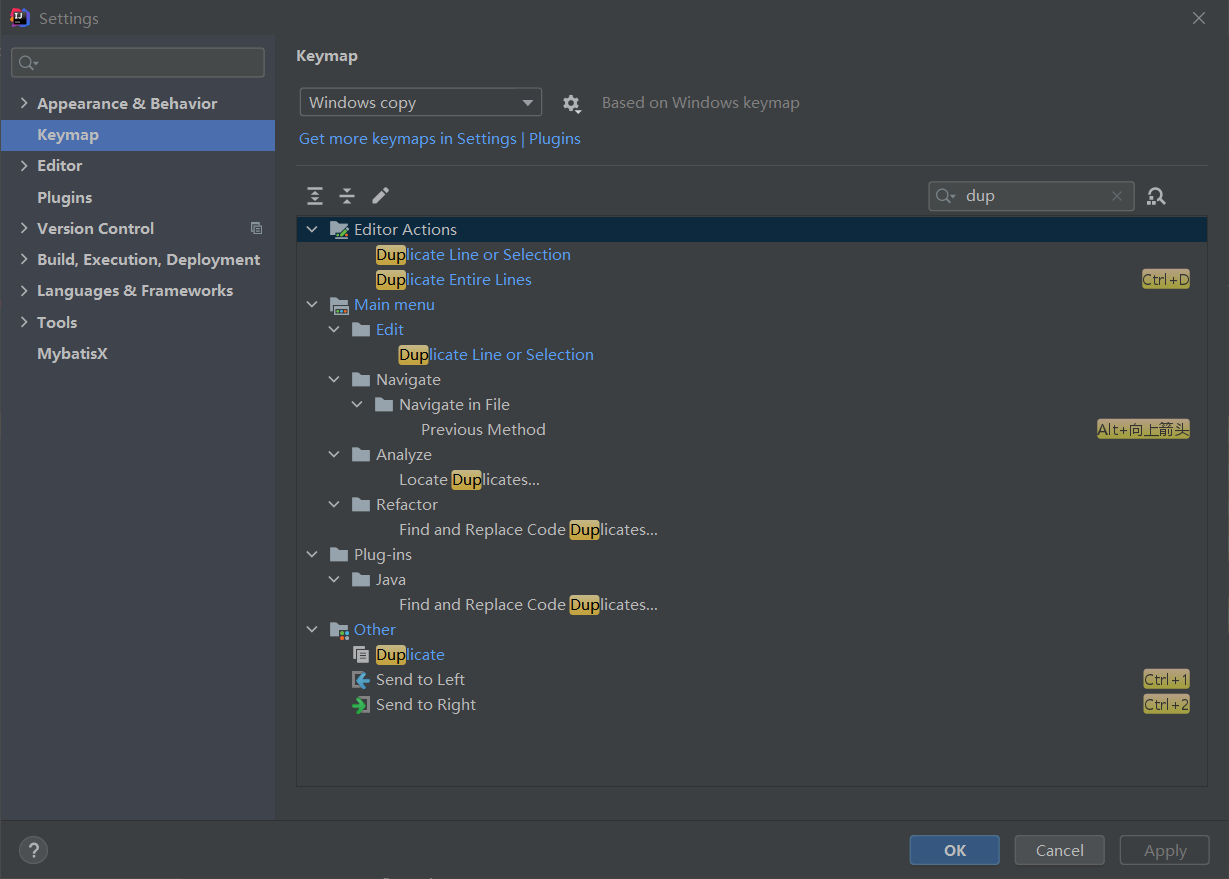Expand Appearance & Behavior settings

click(x=24, y=103)
